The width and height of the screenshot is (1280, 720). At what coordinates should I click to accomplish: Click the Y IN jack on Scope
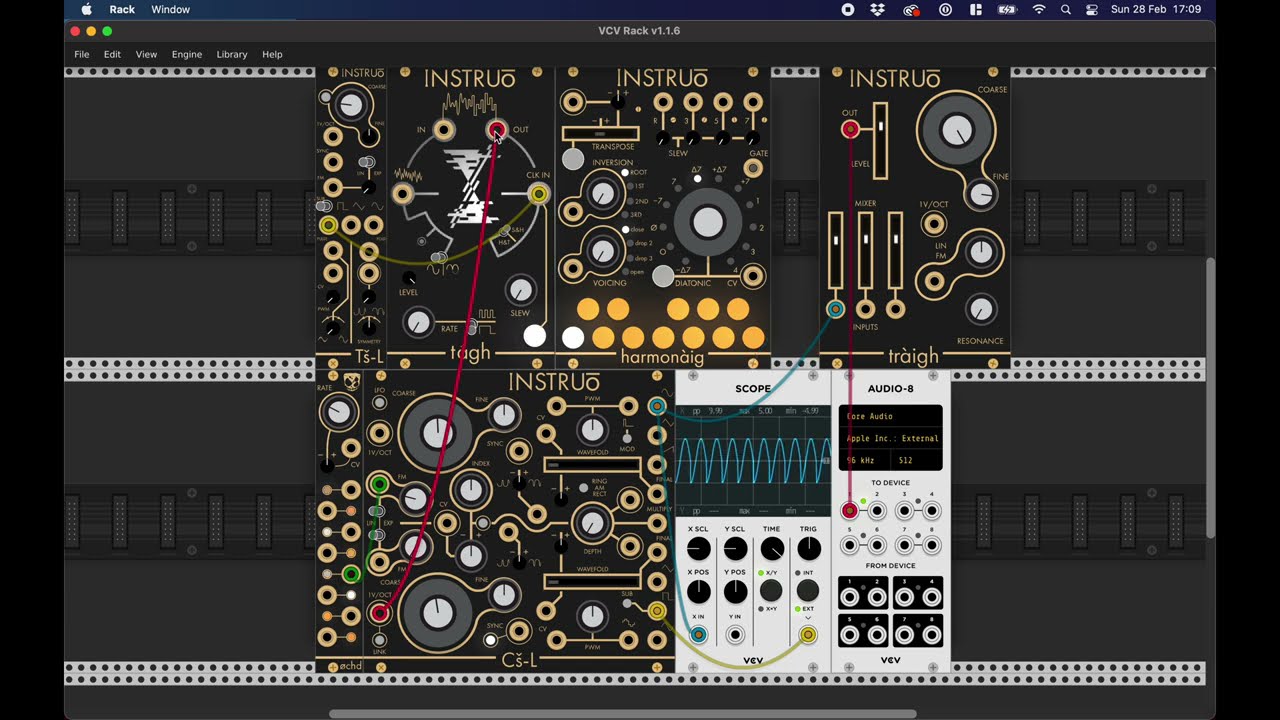click(735, 634)
